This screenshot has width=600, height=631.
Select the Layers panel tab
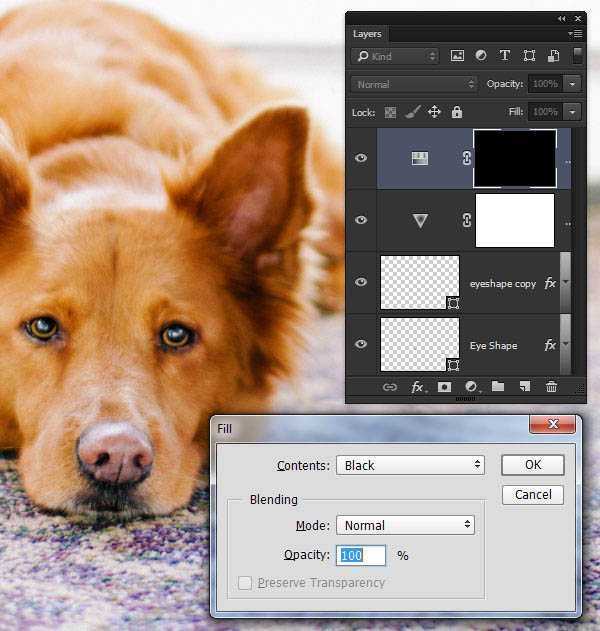367,34
